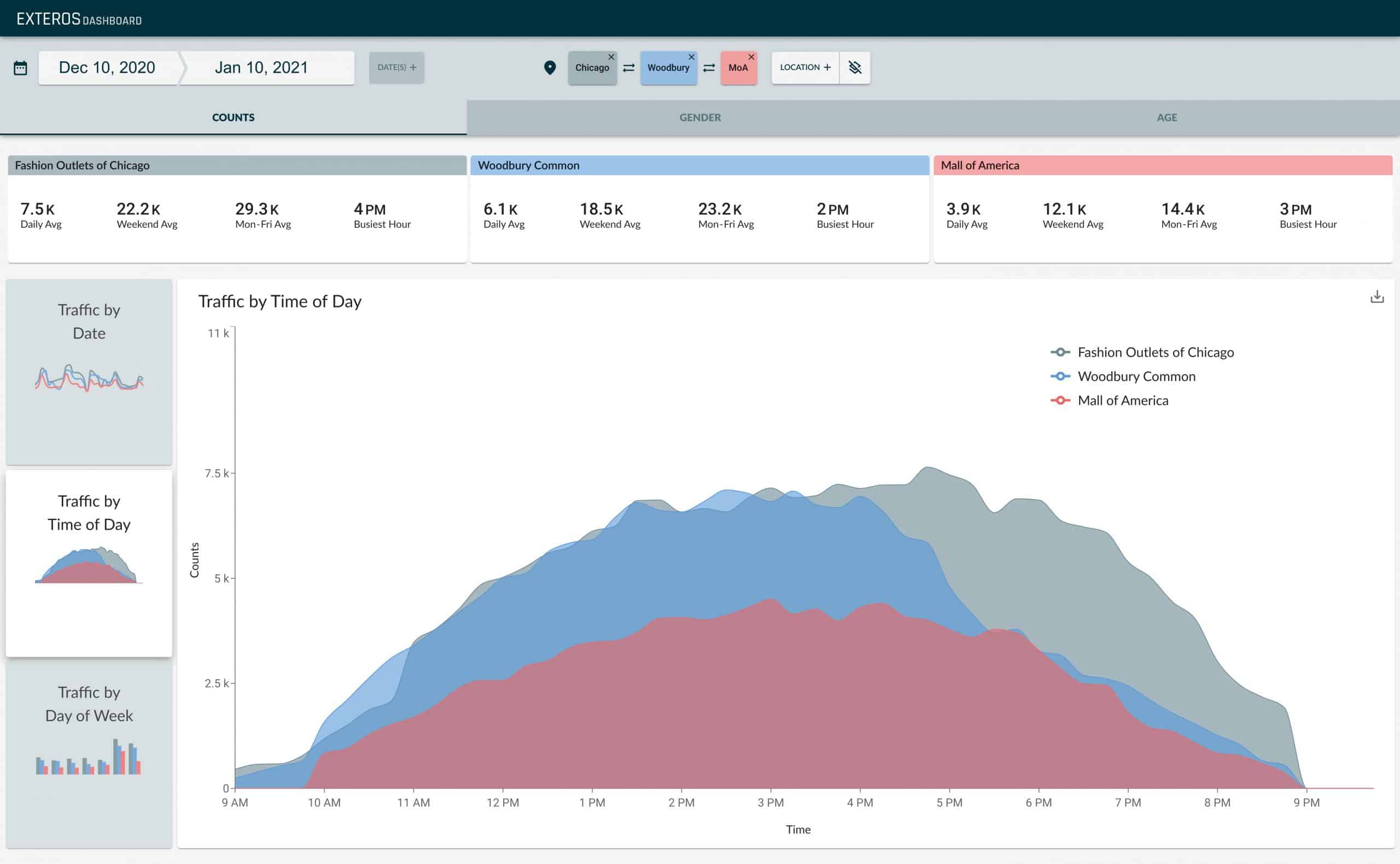Open the Traffic by Time of Day card
Screen dimensions: 1400x864
point(89,564)
